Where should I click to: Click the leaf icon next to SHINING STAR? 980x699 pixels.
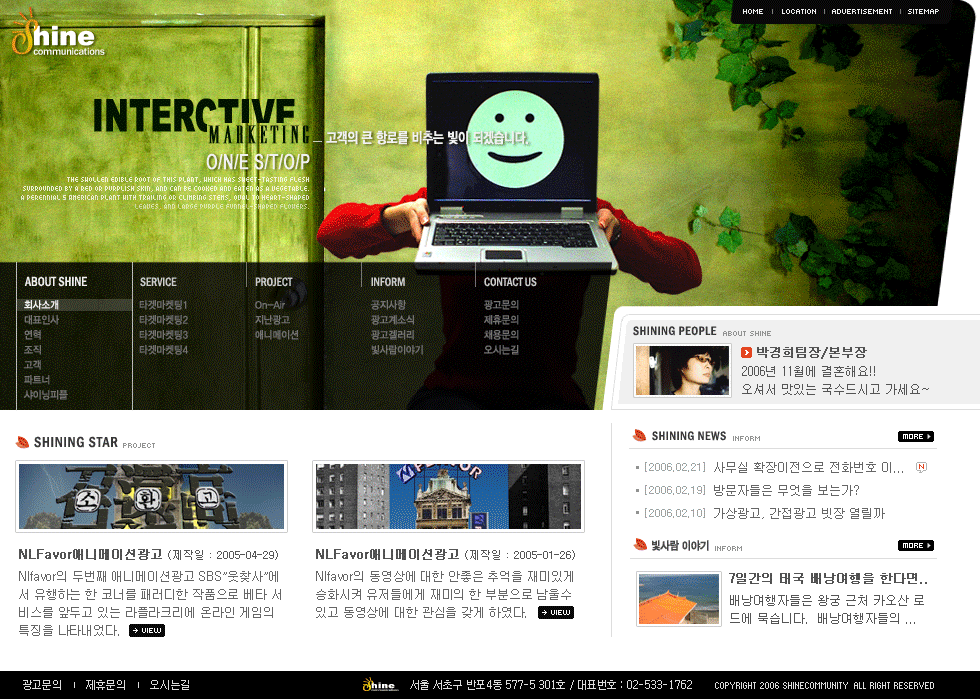[22, 442]
